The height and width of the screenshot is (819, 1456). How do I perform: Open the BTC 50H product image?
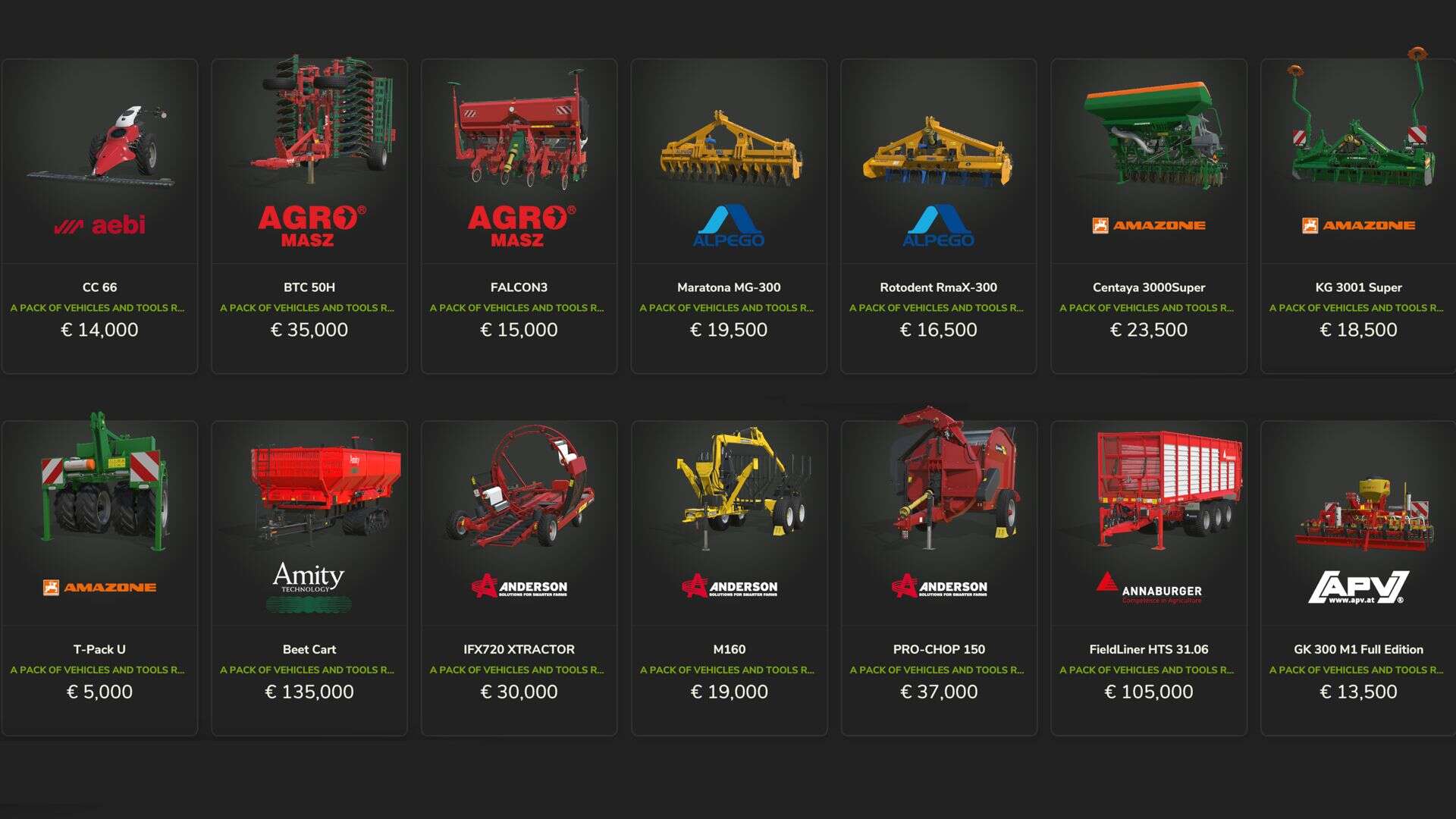[321, 119]
